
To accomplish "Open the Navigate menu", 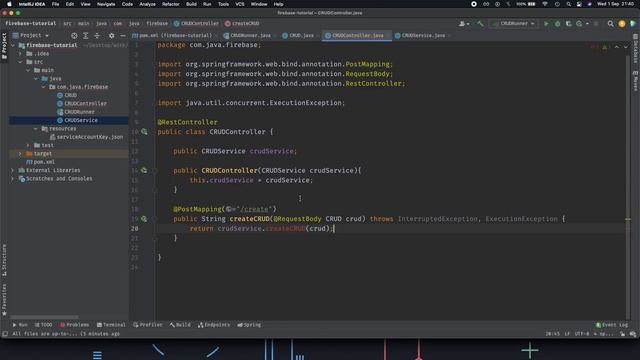I will point(106,4).
